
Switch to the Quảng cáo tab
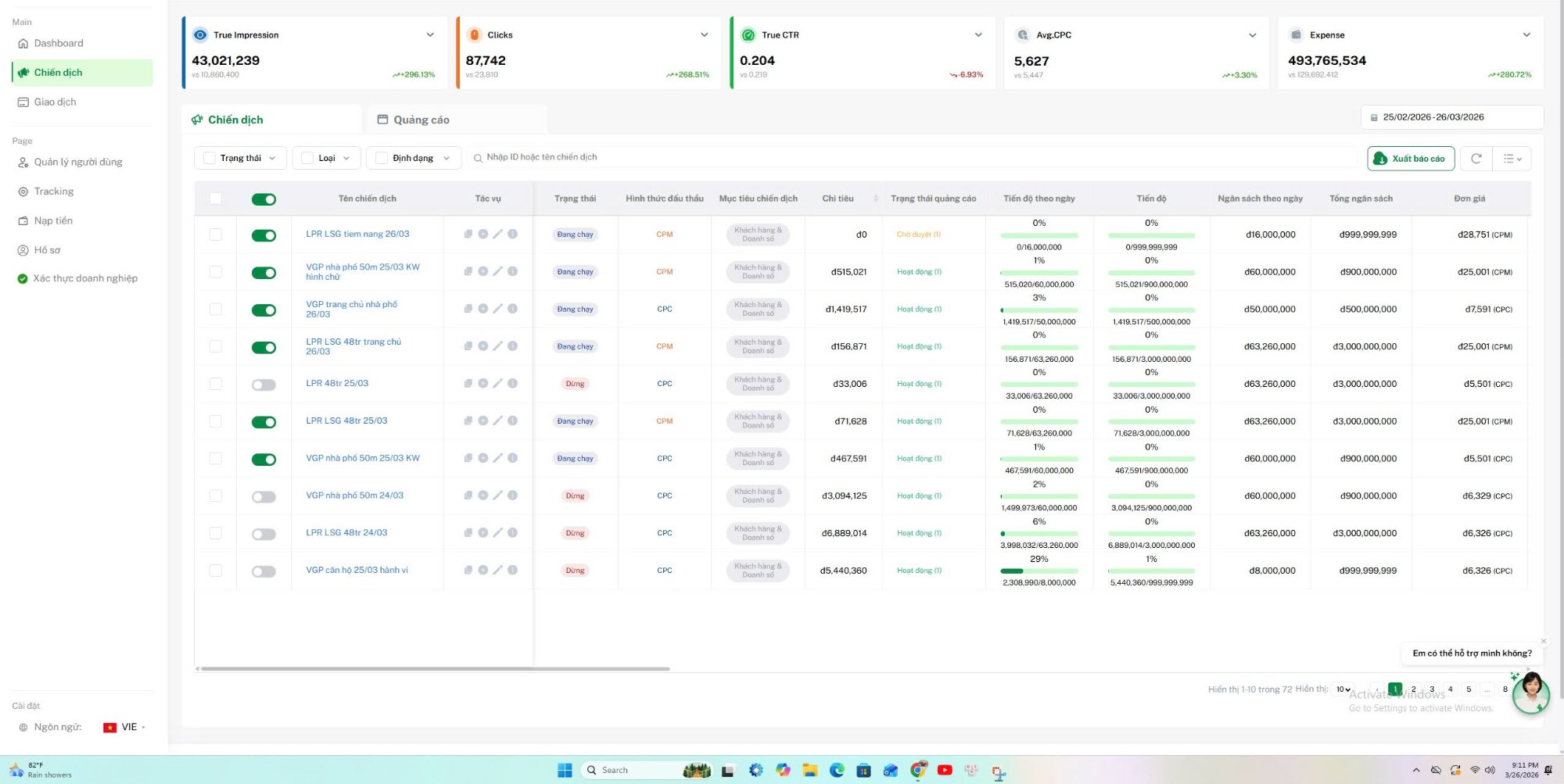[421, 119]
